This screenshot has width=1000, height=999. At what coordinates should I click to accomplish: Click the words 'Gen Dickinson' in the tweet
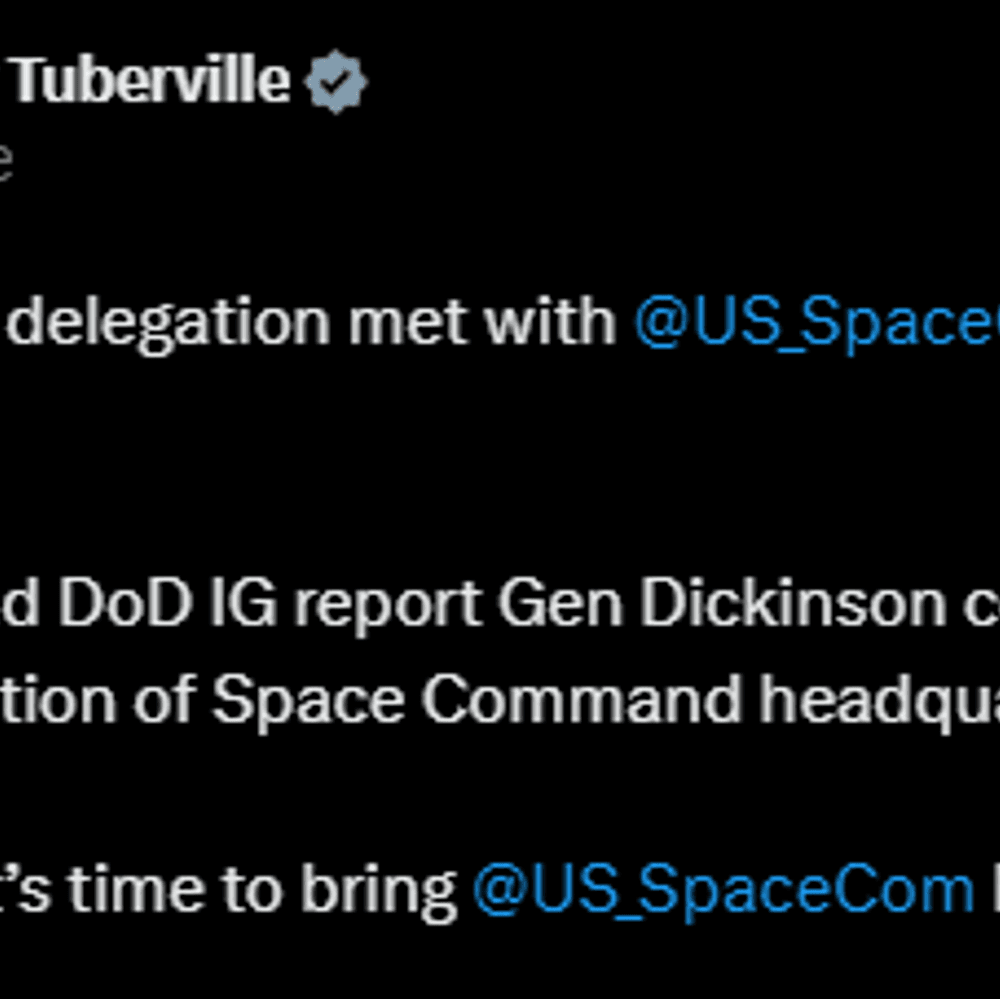click(722, 603)
